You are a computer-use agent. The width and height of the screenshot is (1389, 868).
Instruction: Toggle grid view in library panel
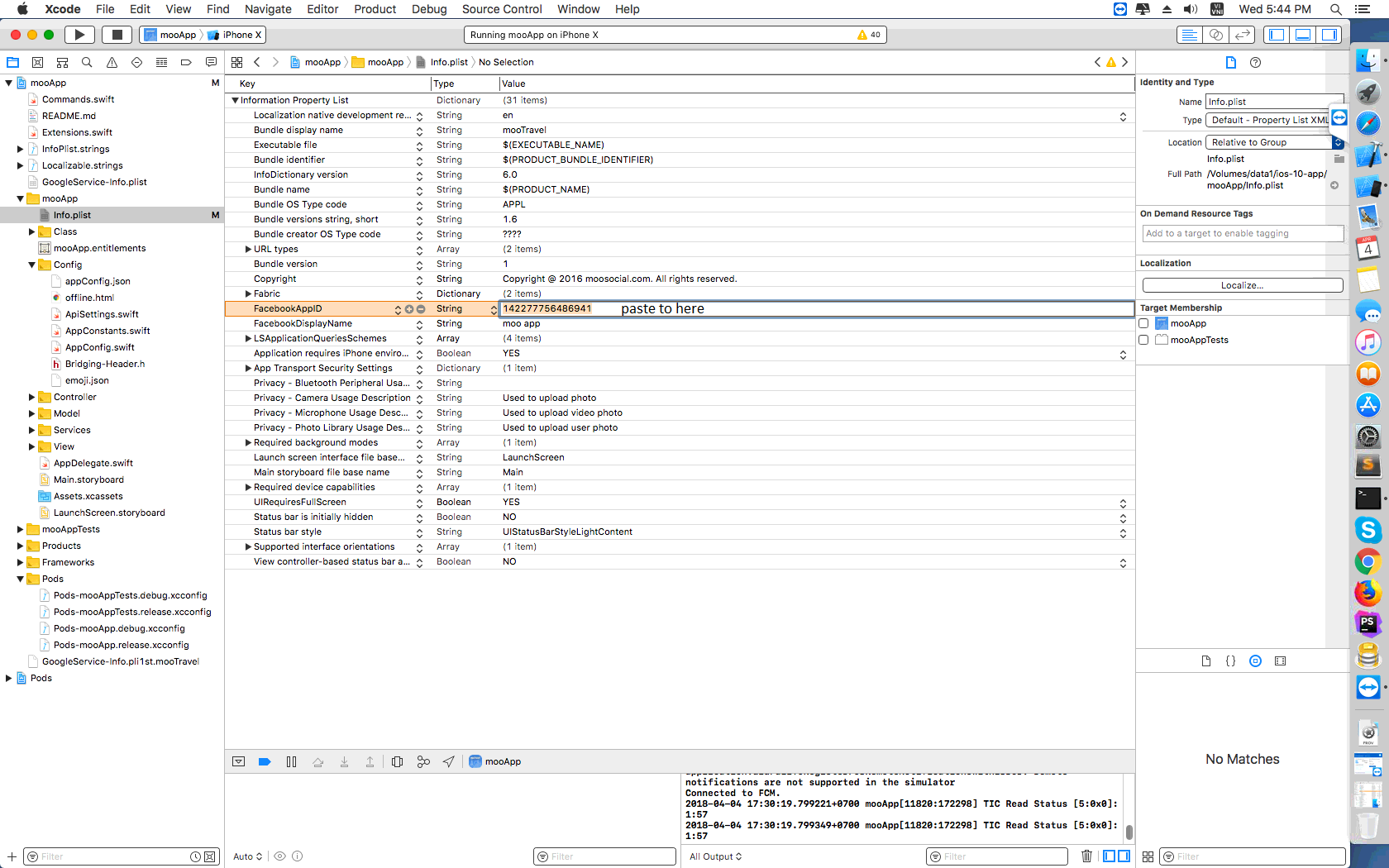(x=1148, y=856)
